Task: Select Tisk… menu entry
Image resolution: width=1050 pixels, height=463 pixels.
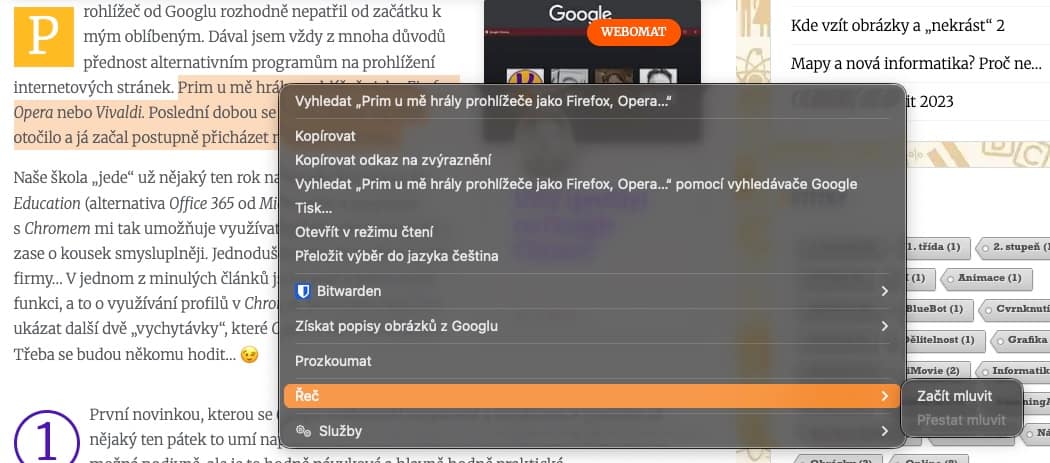Action: click(x=313, y=208)
